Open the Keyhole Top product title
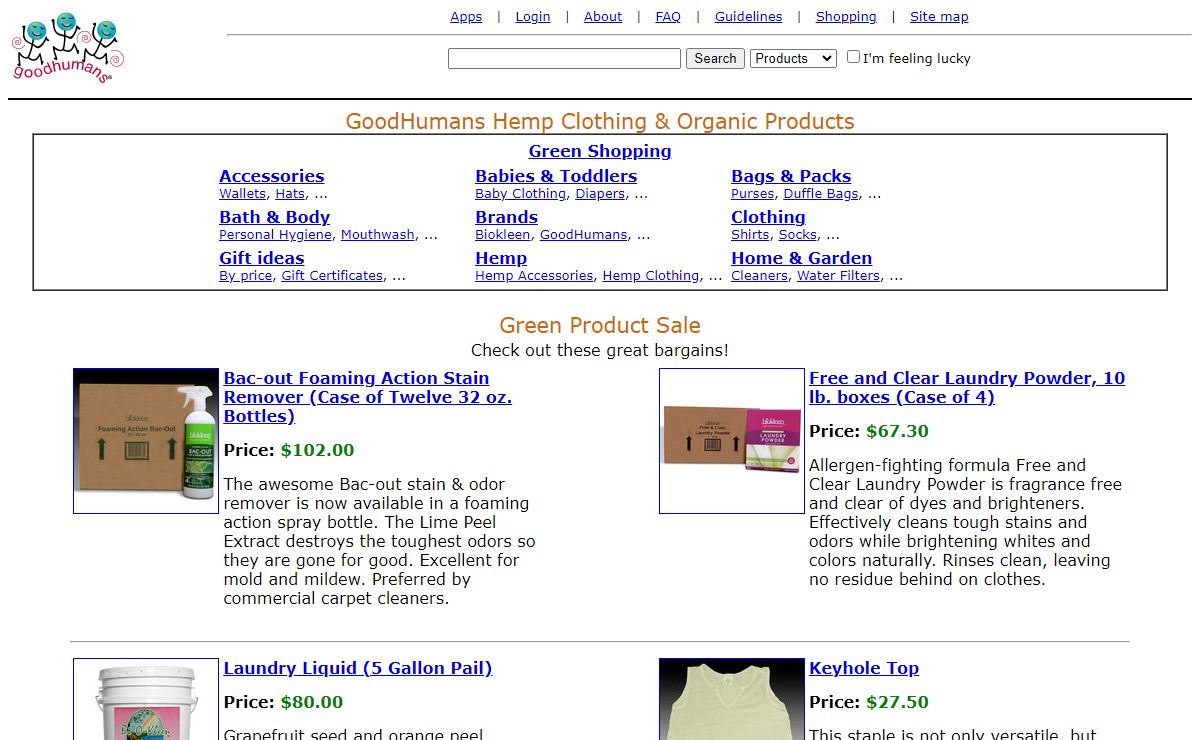 click(x=864, y=668)
